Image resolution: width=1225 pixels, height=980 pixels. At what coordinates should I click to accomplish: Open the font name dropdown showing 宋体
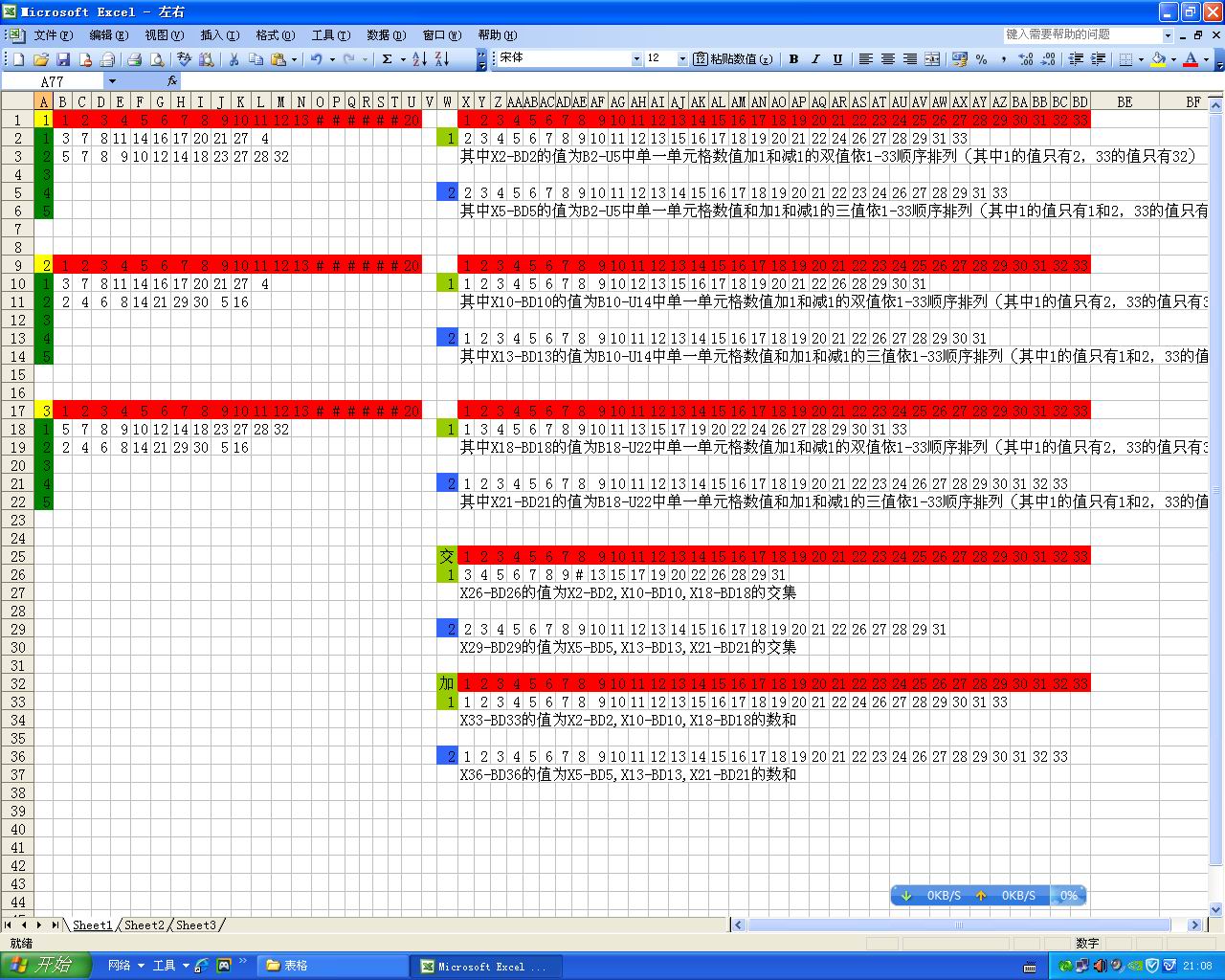(636, 59)
